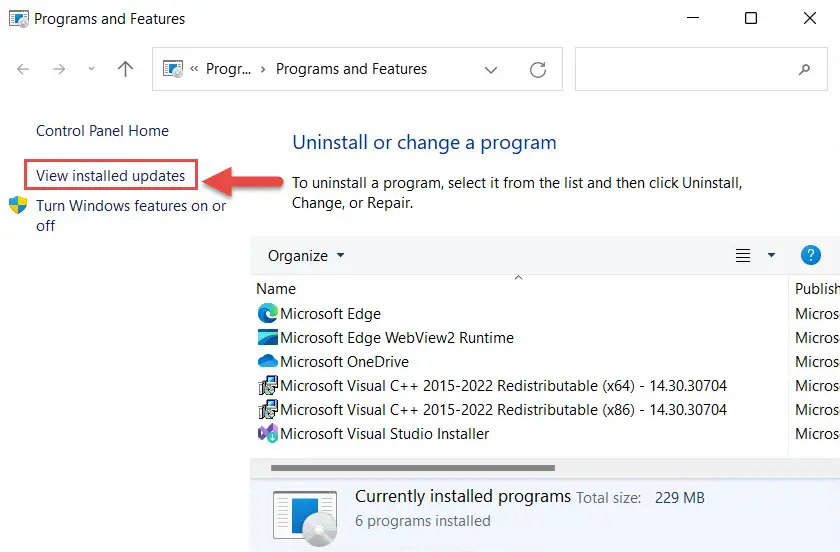Click the Publisher column header
Screen dimensions: 840x552
(817, 289)
